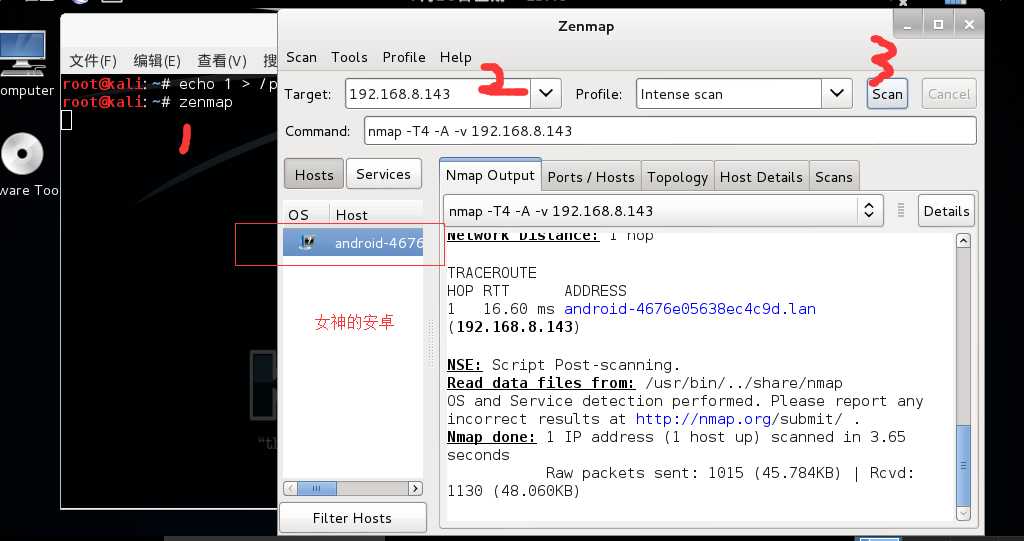Open the http://nmap.org link in the output

703,419
